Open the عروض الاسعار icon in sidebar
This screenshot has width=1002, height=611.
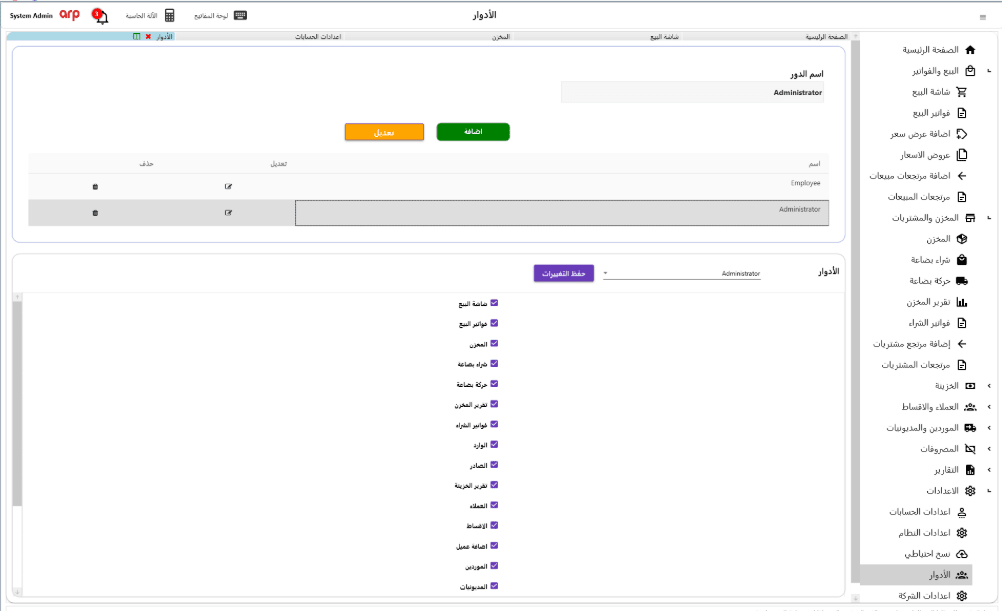click(962, 155)
